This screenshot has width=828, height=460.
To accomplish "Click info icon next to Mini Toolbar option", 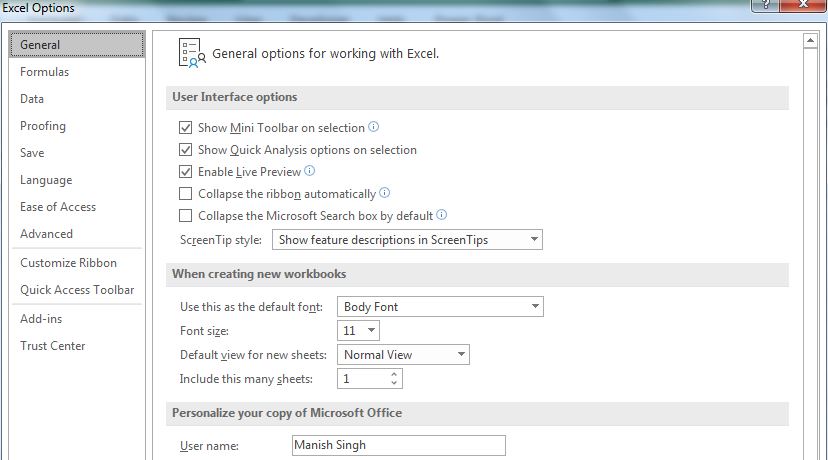I will [x=373, y=127].
